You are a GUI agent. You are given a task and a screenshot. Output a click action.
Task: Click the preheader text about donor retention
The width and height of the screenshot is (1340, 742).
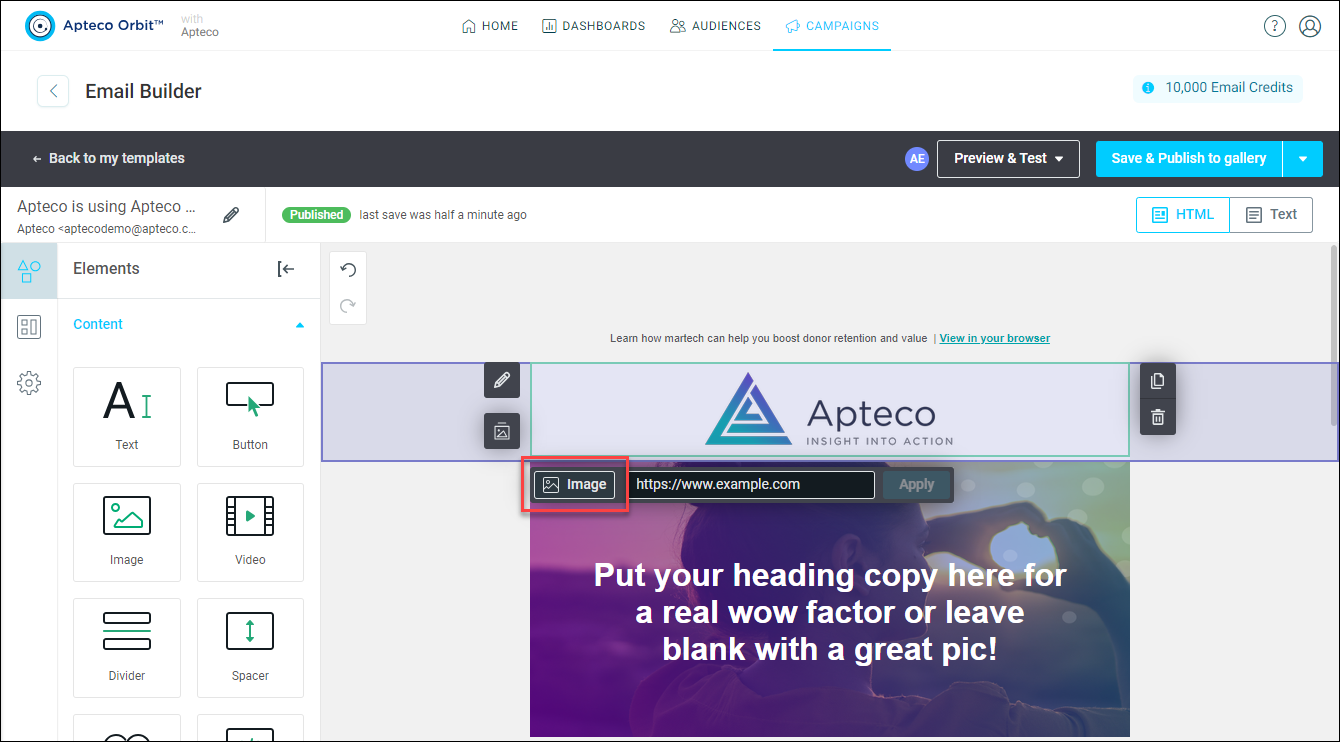(x=768, y=338)
